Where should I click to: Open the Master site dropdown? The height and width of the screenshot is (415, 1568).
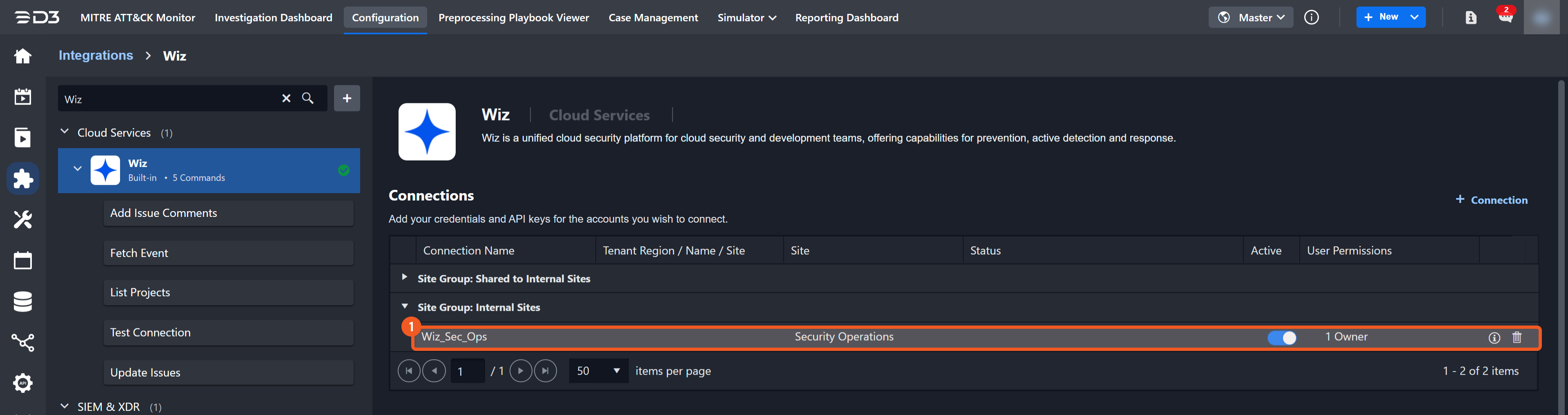click(x=1250, y=18)
